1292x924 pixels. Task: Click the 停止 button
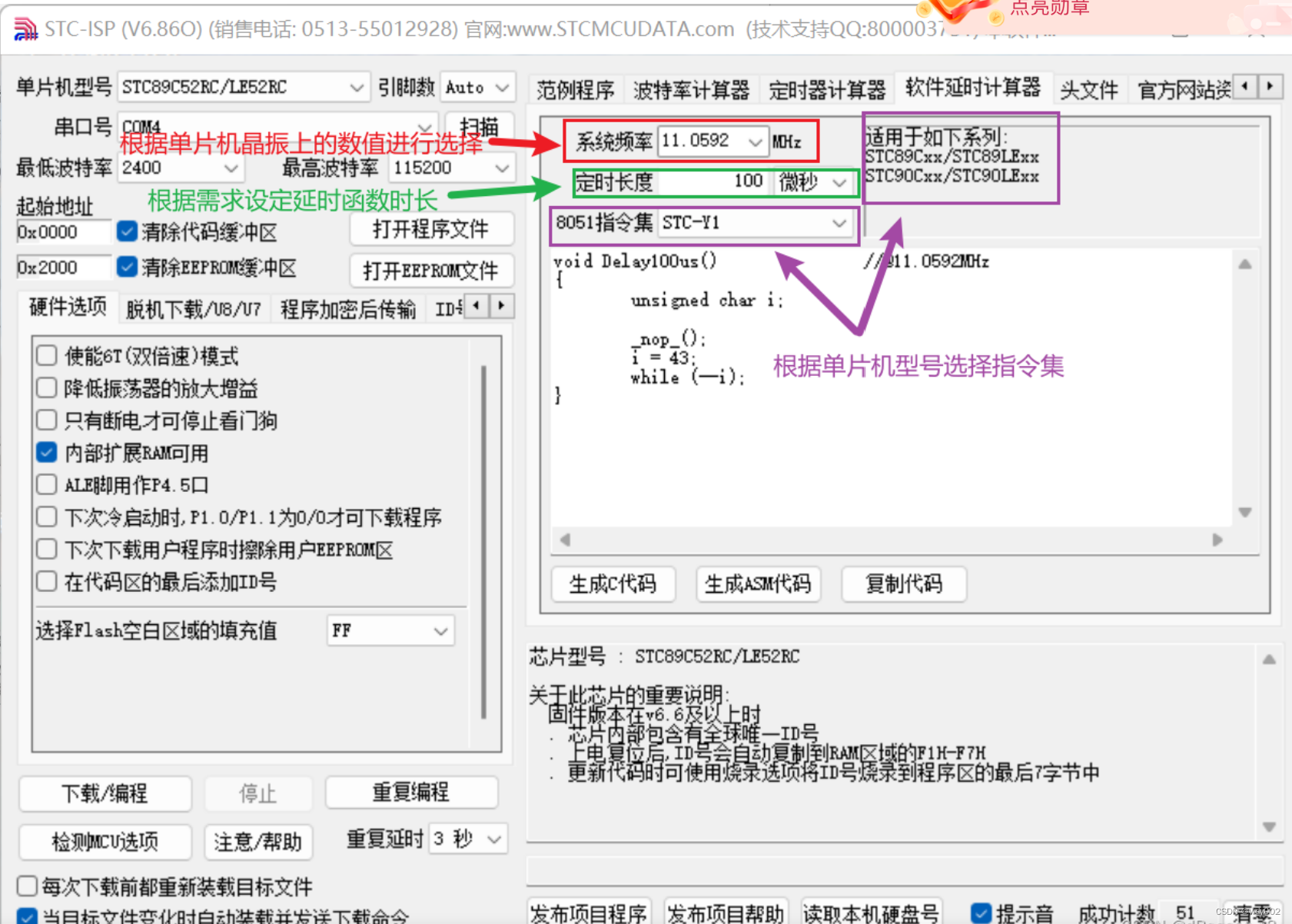coord(257,793)
